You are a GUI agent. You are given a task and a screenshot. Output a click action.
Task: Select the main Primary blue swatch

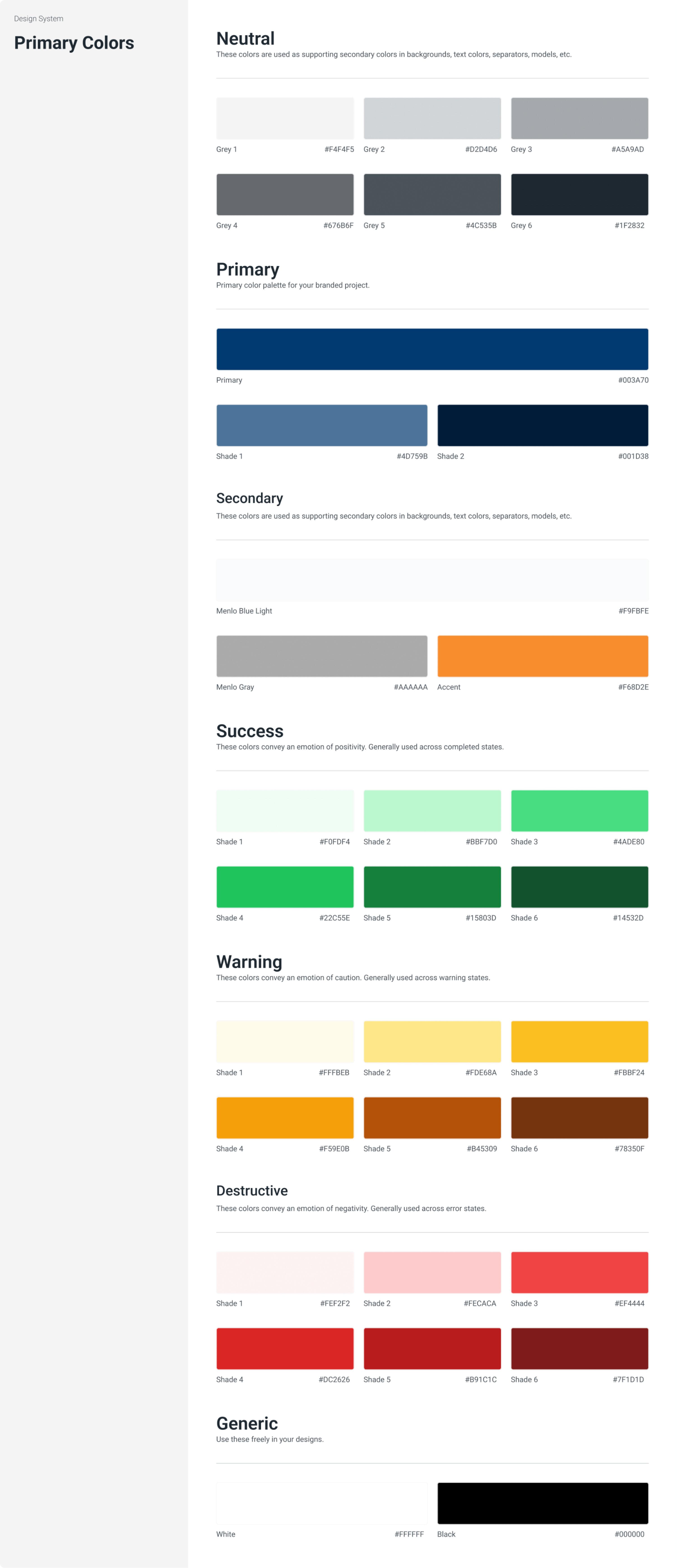click(x=432, y=349)
